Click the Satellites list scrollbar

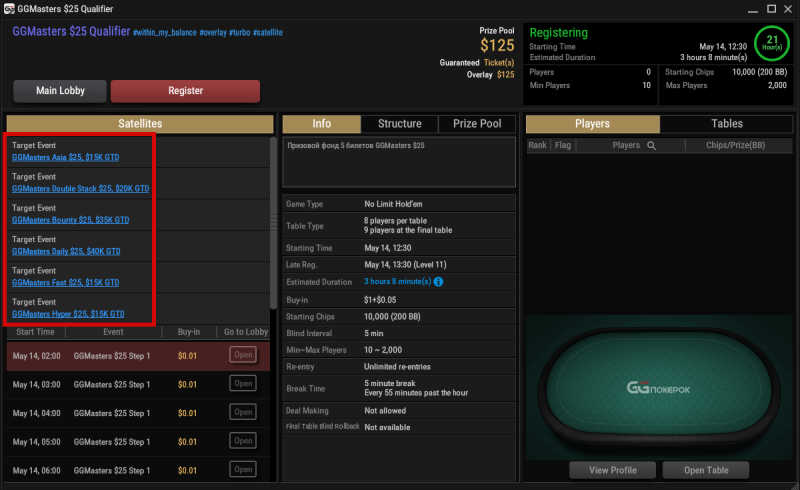(x=273, y=223)
